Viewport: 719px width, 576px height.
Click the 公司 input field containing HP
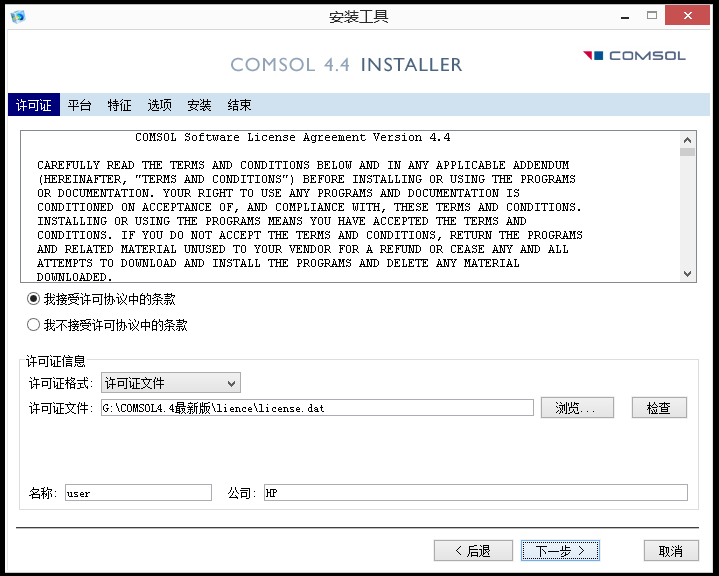coord(476,493)
